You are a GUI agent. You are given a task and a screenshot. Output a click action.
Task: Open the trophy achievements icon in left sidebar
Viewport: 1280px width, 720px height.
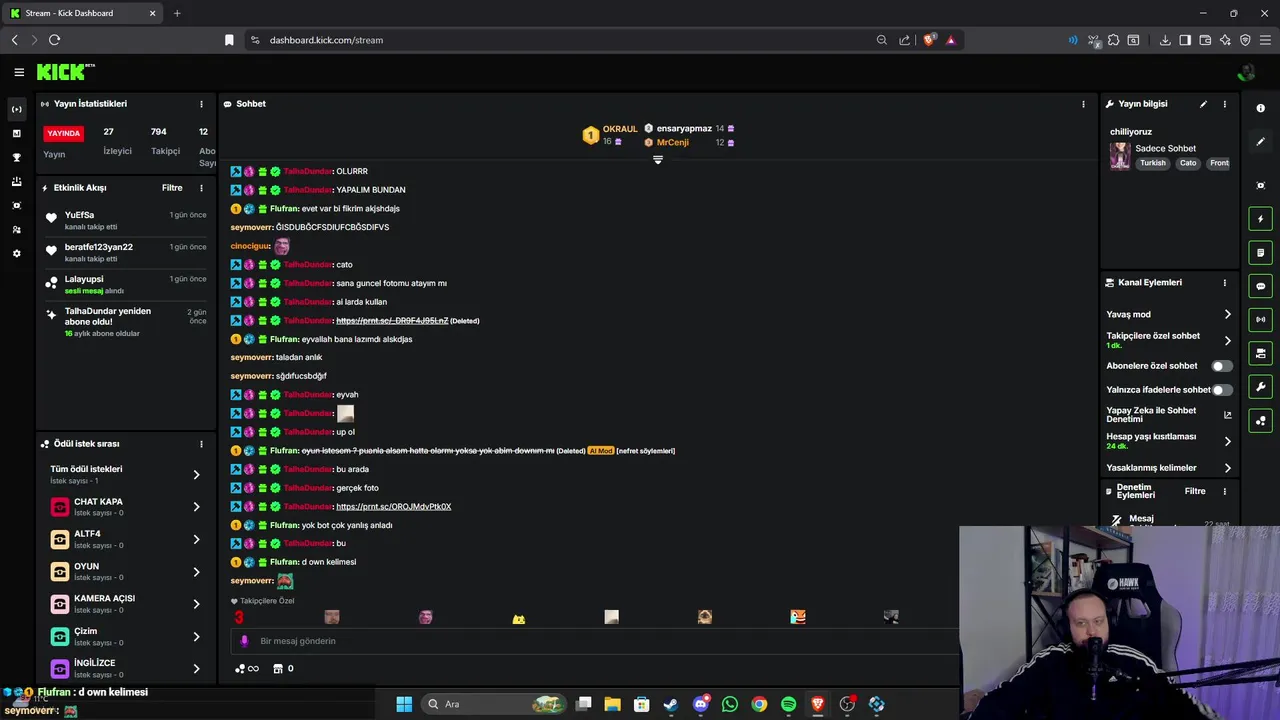[x=16, y=157]
